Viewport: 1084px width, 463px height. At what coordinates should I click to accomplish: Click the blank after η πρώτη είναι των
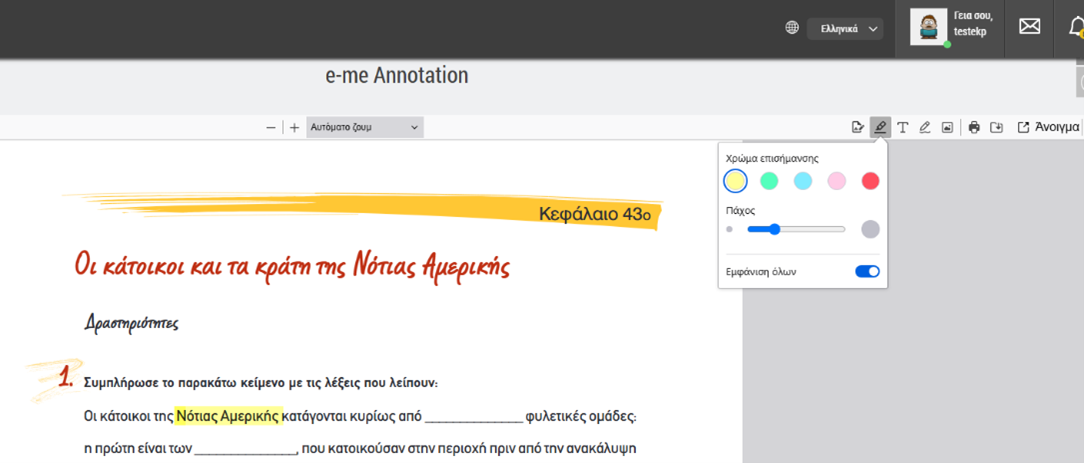point(245,448)
